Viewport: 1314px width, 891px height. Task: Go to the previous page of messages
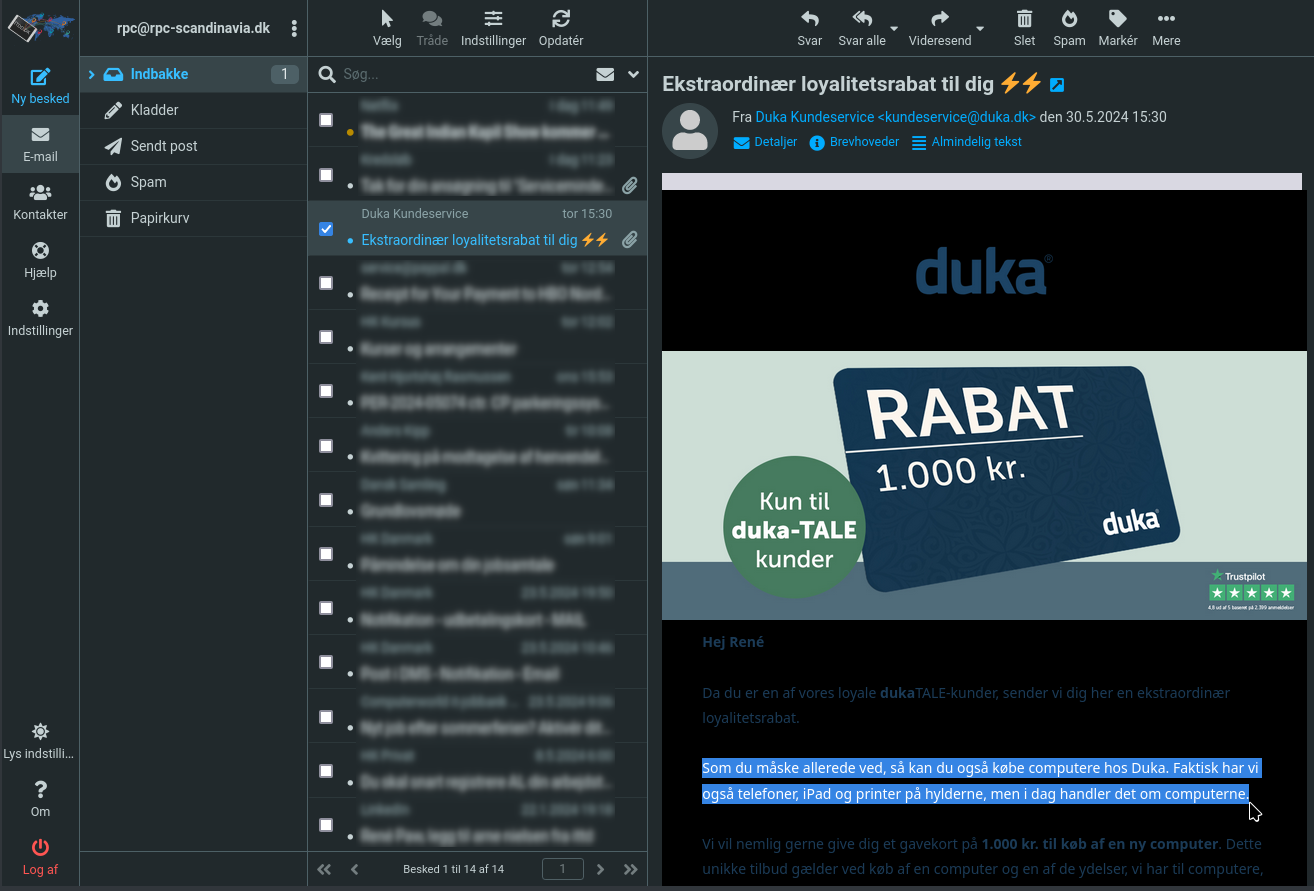pos(355,869)
